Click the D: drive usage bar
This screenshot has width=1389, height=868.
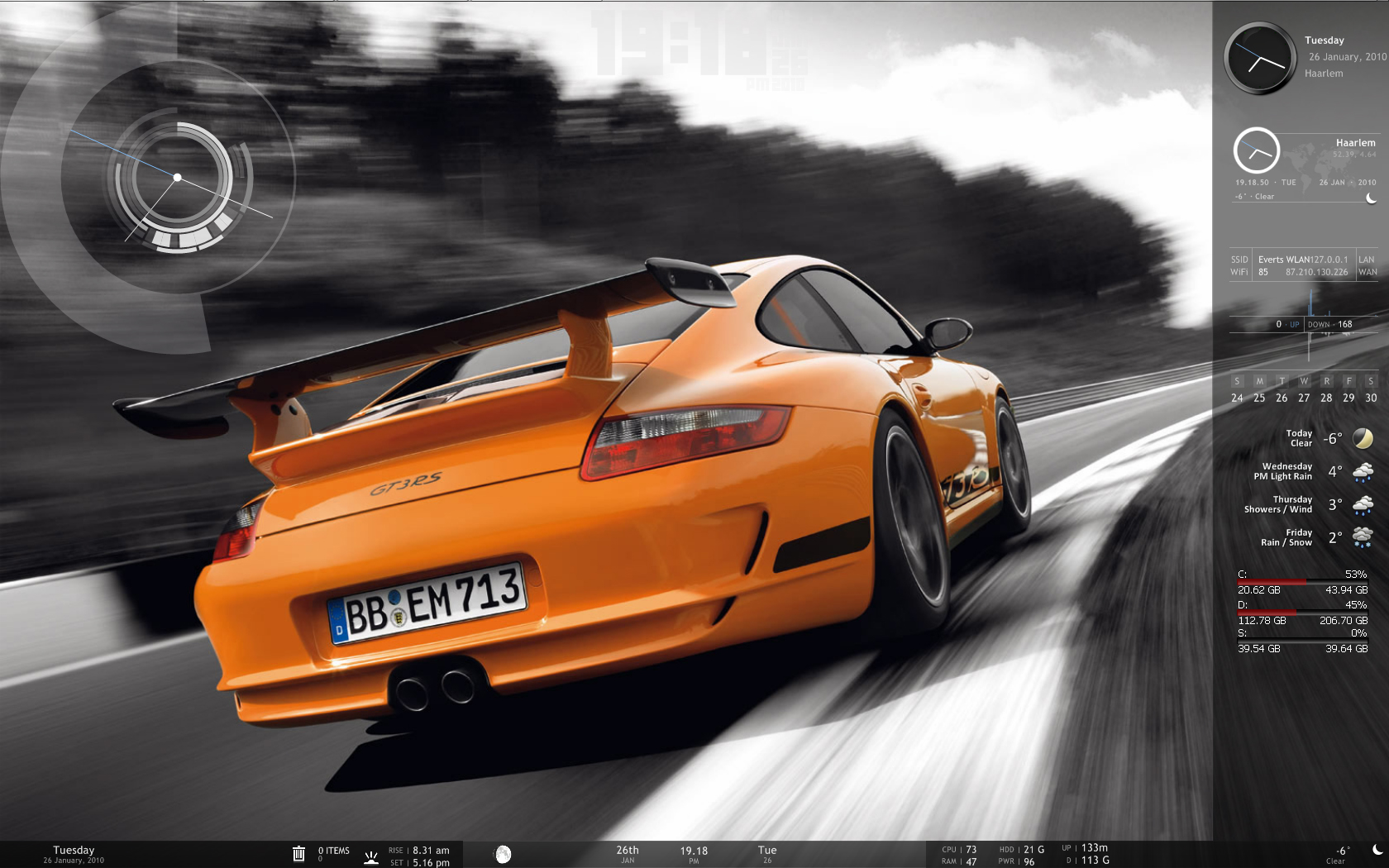pos(1302,613)
